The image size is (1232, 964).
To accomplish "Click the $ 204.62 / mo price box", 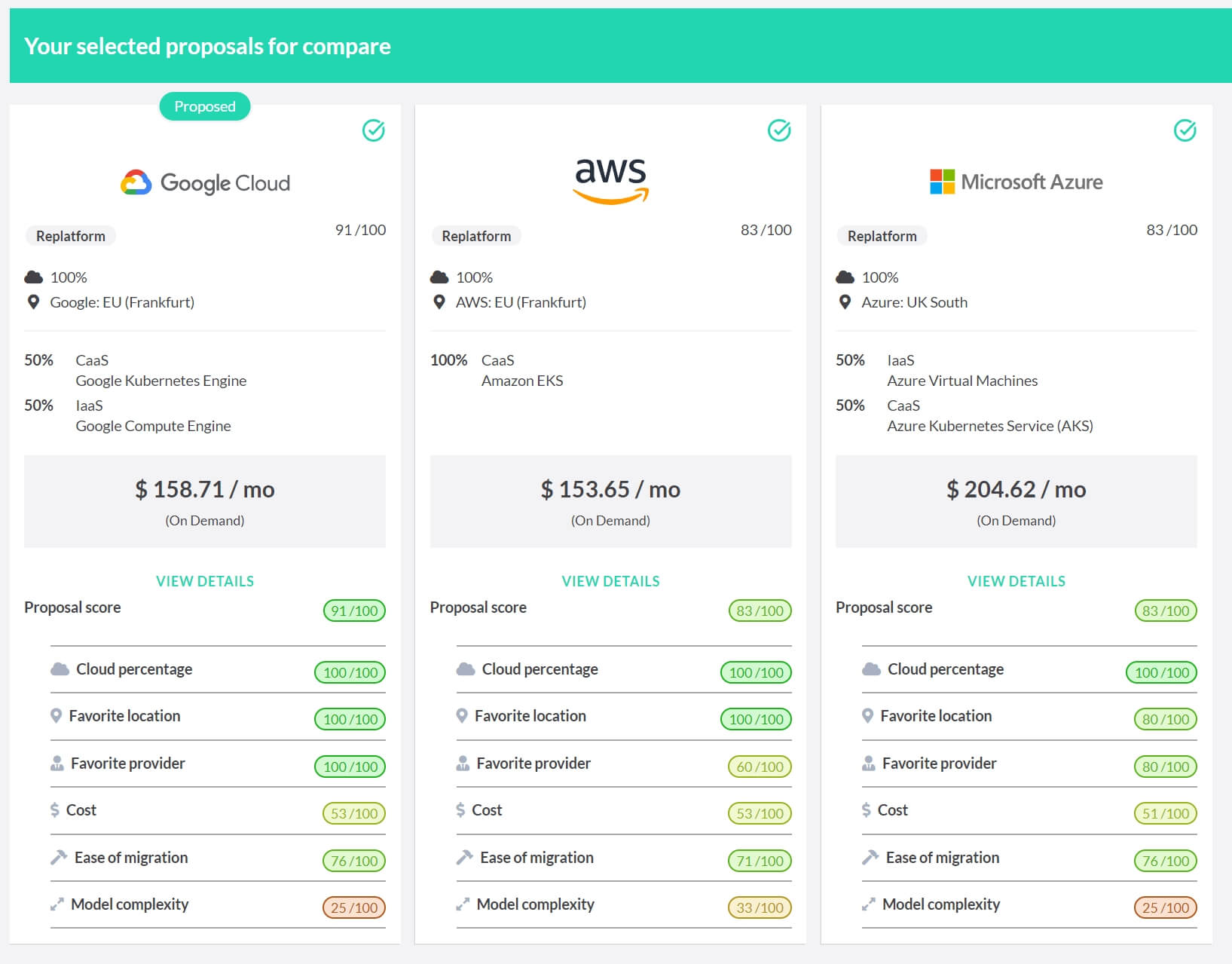I will click(1016, 501).
